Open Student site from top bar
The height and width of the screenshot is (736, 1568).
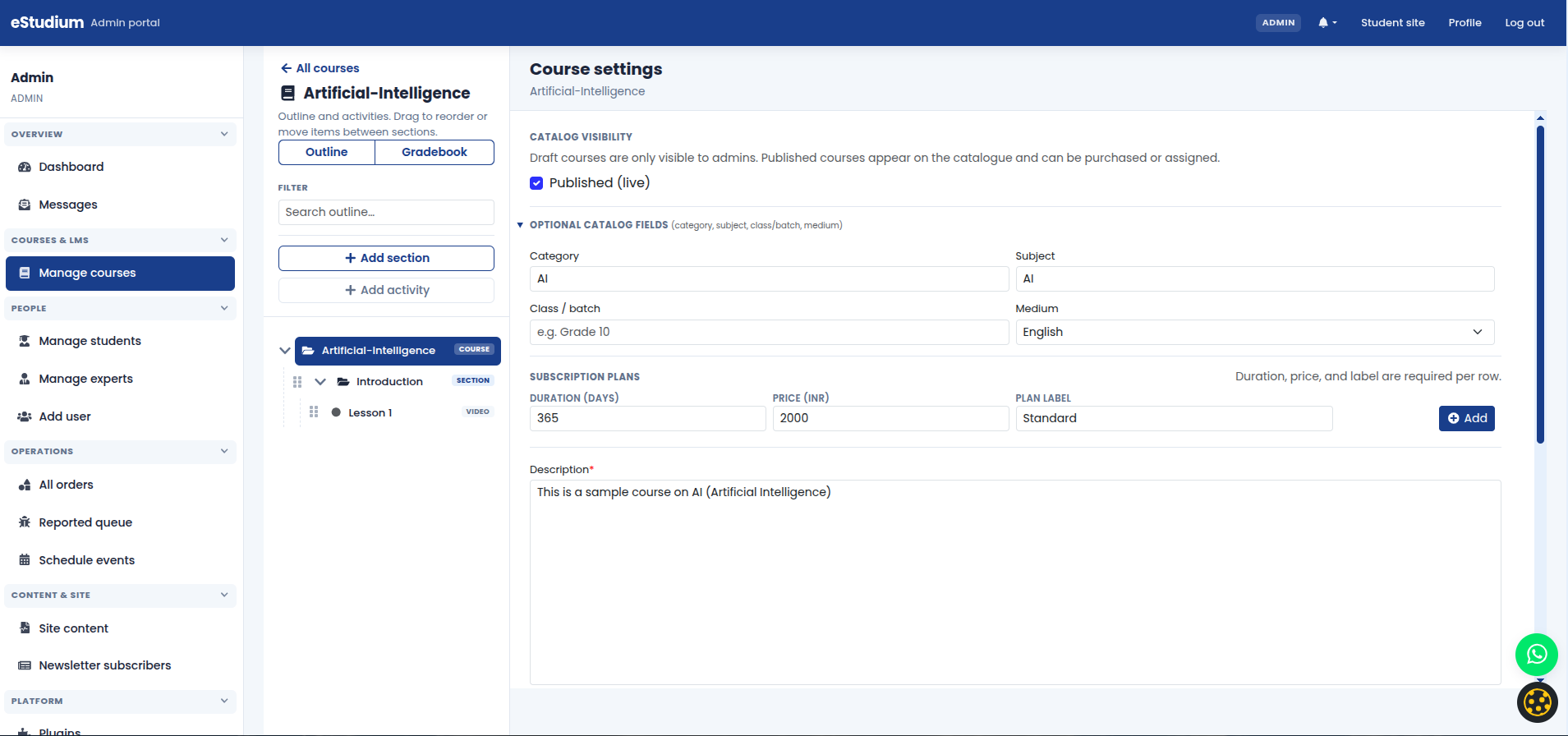[1392, 23]
